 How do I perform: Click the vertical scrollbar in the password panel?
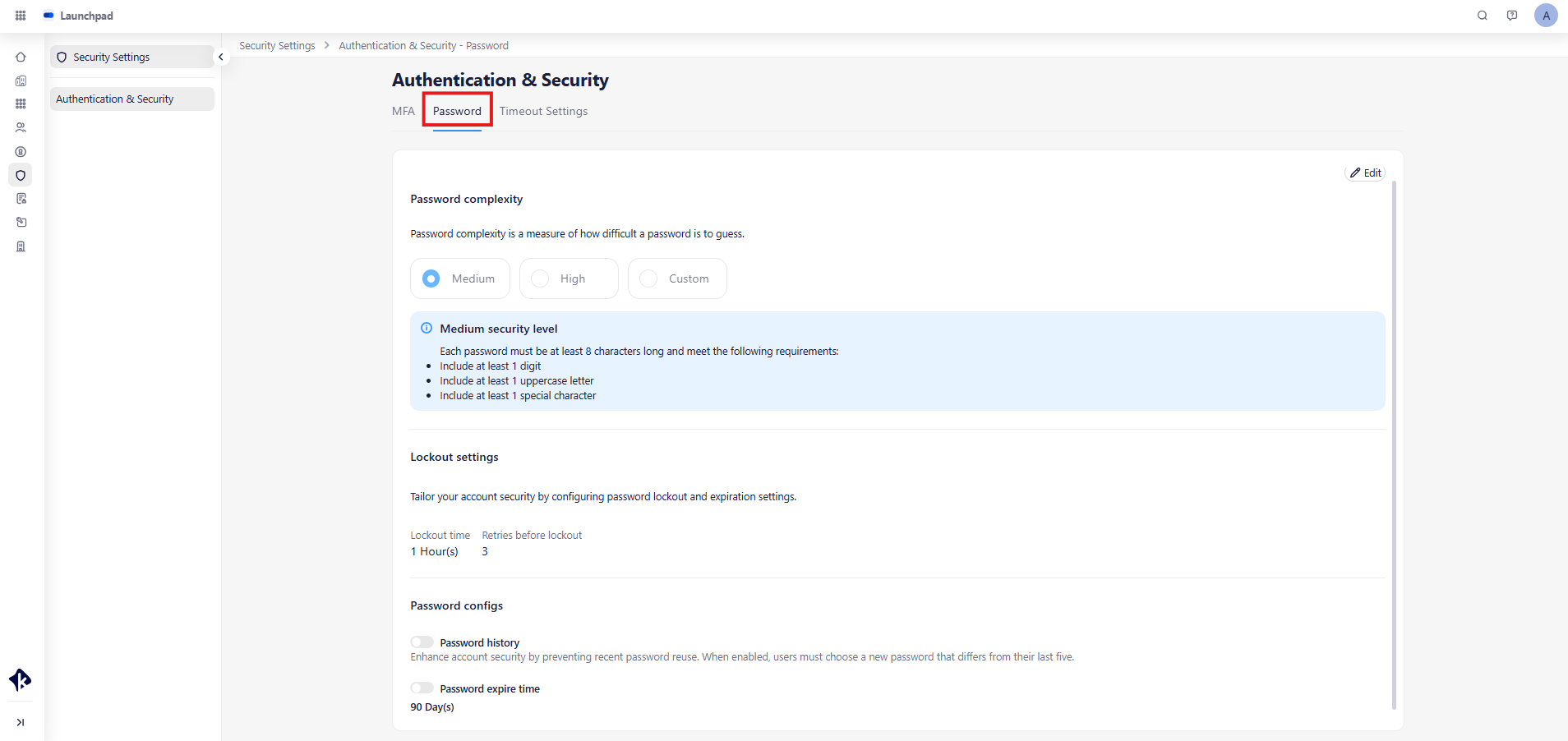tap(1394, 444)
